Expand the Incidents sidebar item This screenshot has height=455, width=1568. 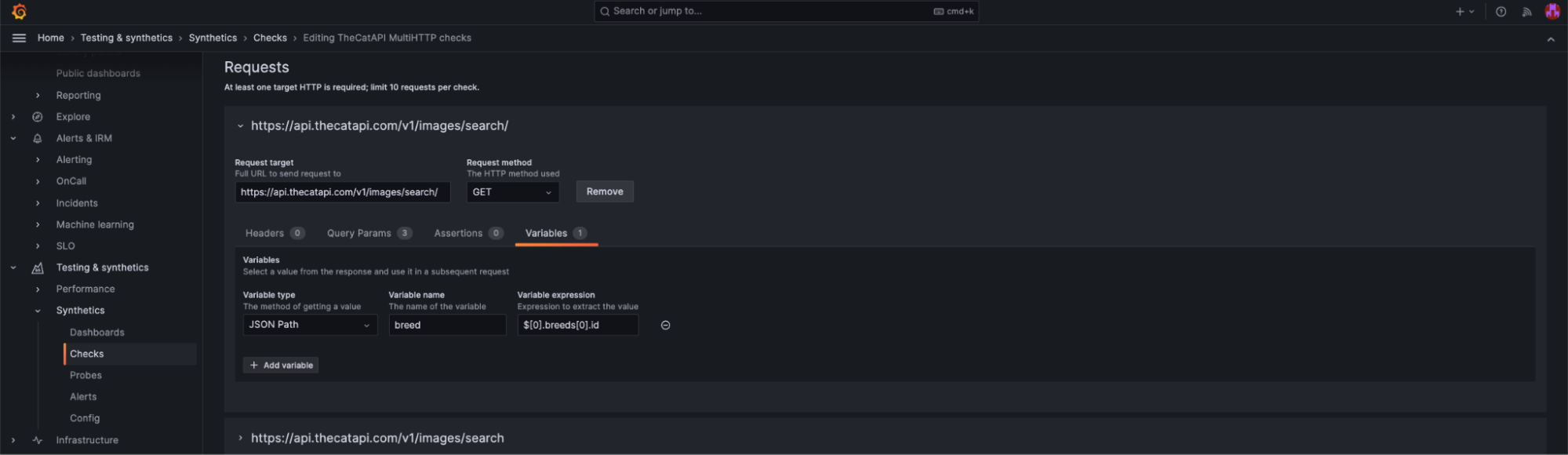[x=38, y=203]
